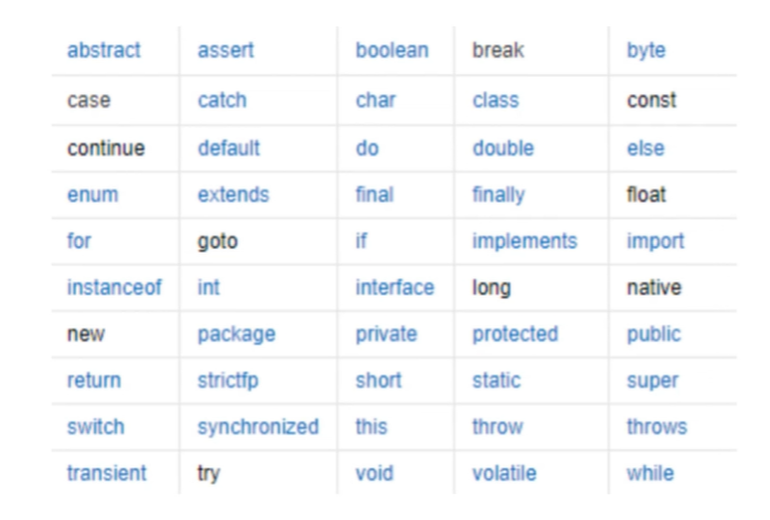Open the 'strictfp' keyword link
This screenshot has height=520, width=770.
click(x=228, y=381)
